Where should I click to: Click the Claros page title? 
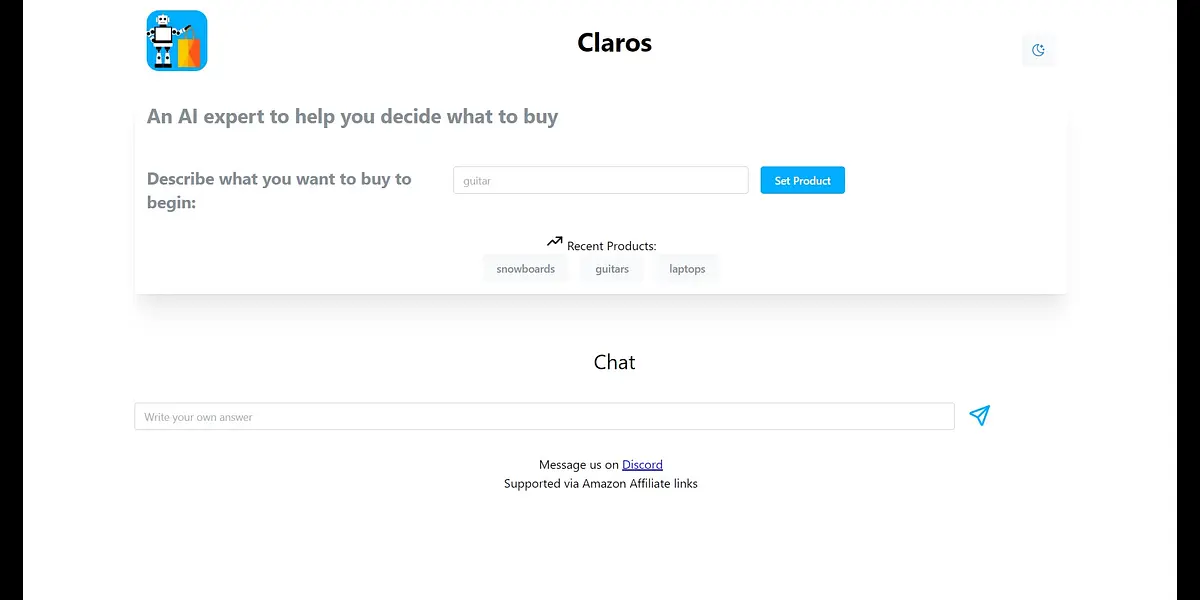pyautogui.click(x=614, y=43)
